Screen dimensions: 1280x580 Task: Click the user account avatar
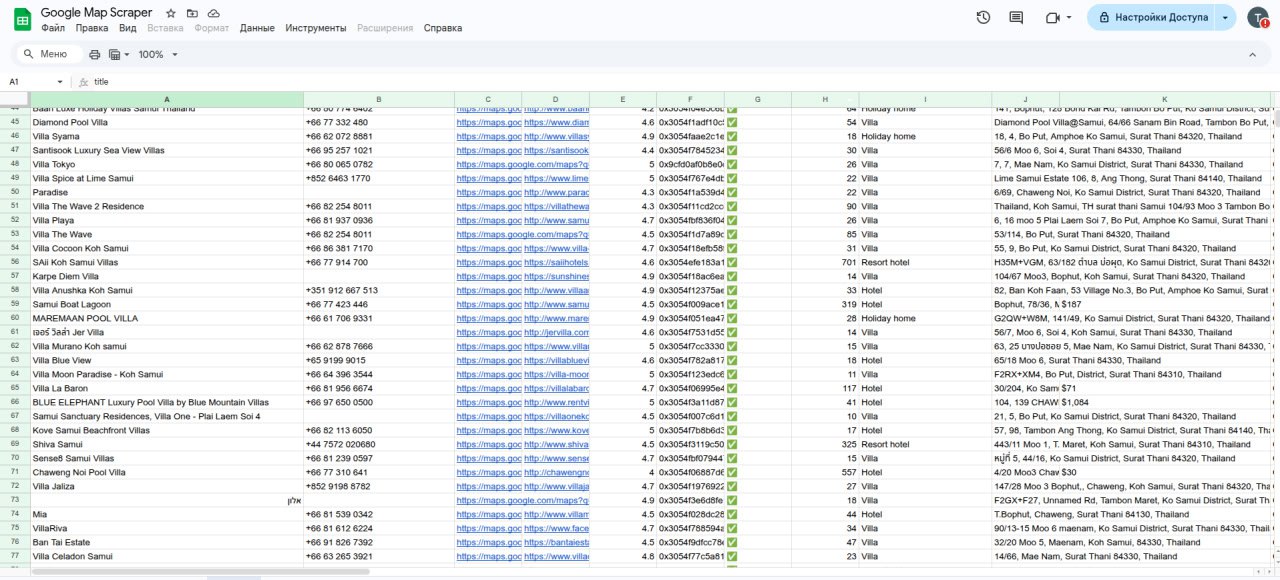[x=1257, y=17]
